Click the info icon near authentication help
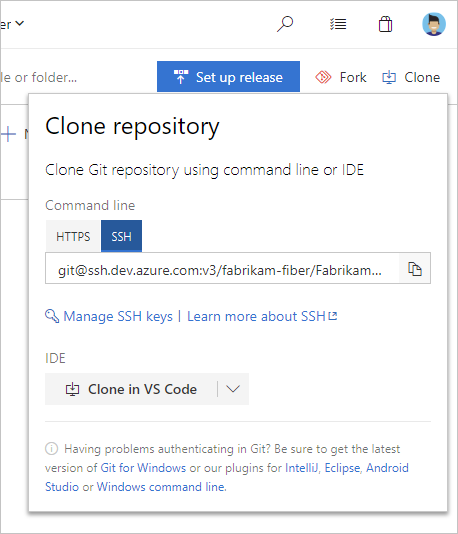 (x=51, y=449)
